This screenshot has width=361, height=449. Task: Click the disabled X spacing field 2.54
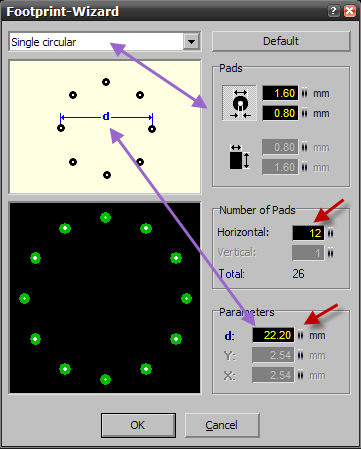273,375
